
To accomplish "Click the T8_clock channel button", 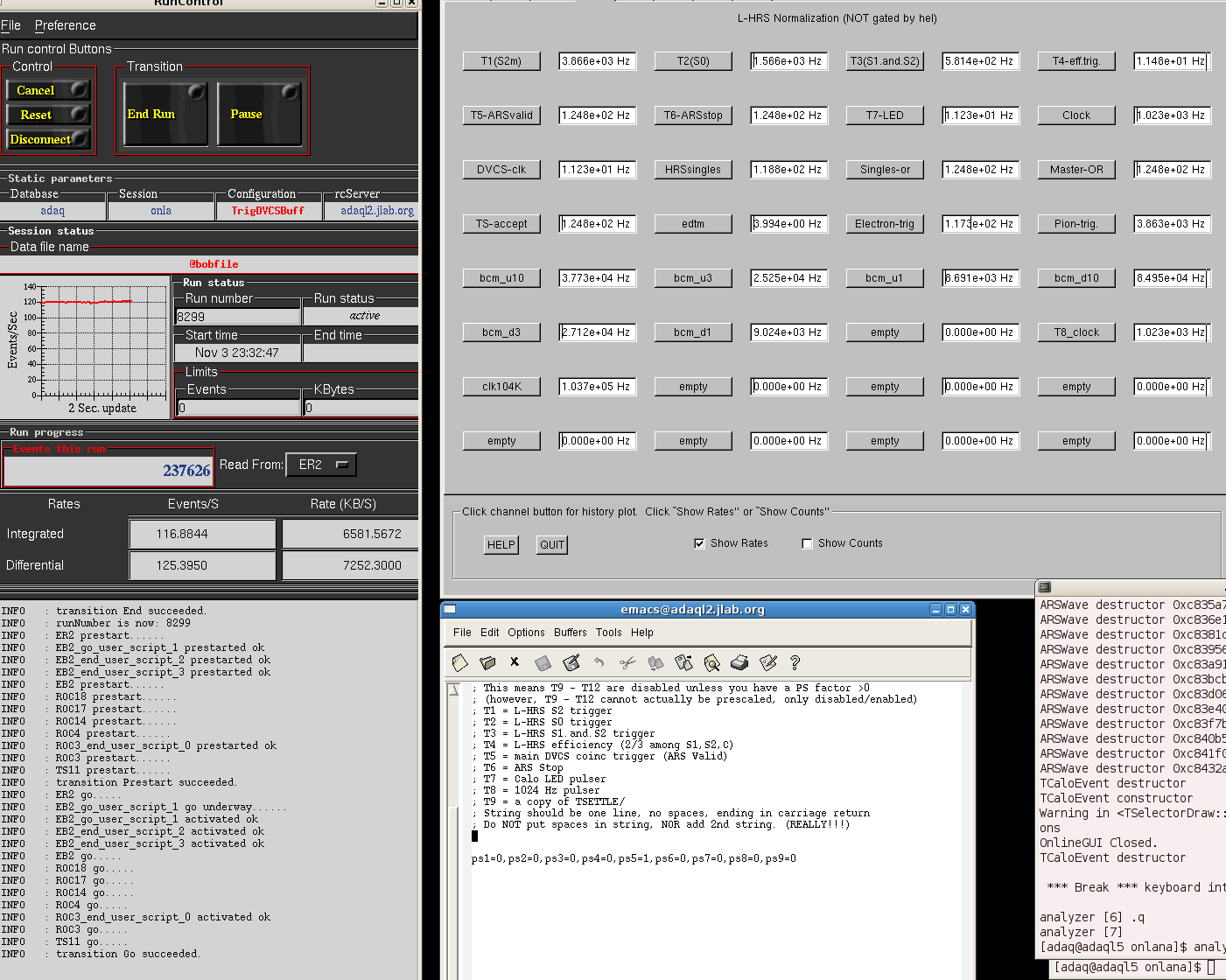I will 1076,332.
